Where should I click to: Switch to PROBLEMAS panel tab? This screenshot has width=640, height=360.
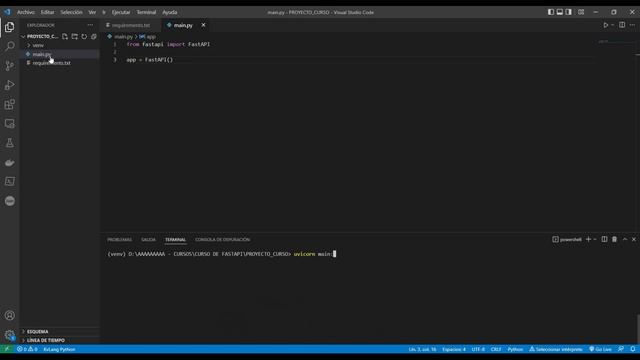point(119,240)
